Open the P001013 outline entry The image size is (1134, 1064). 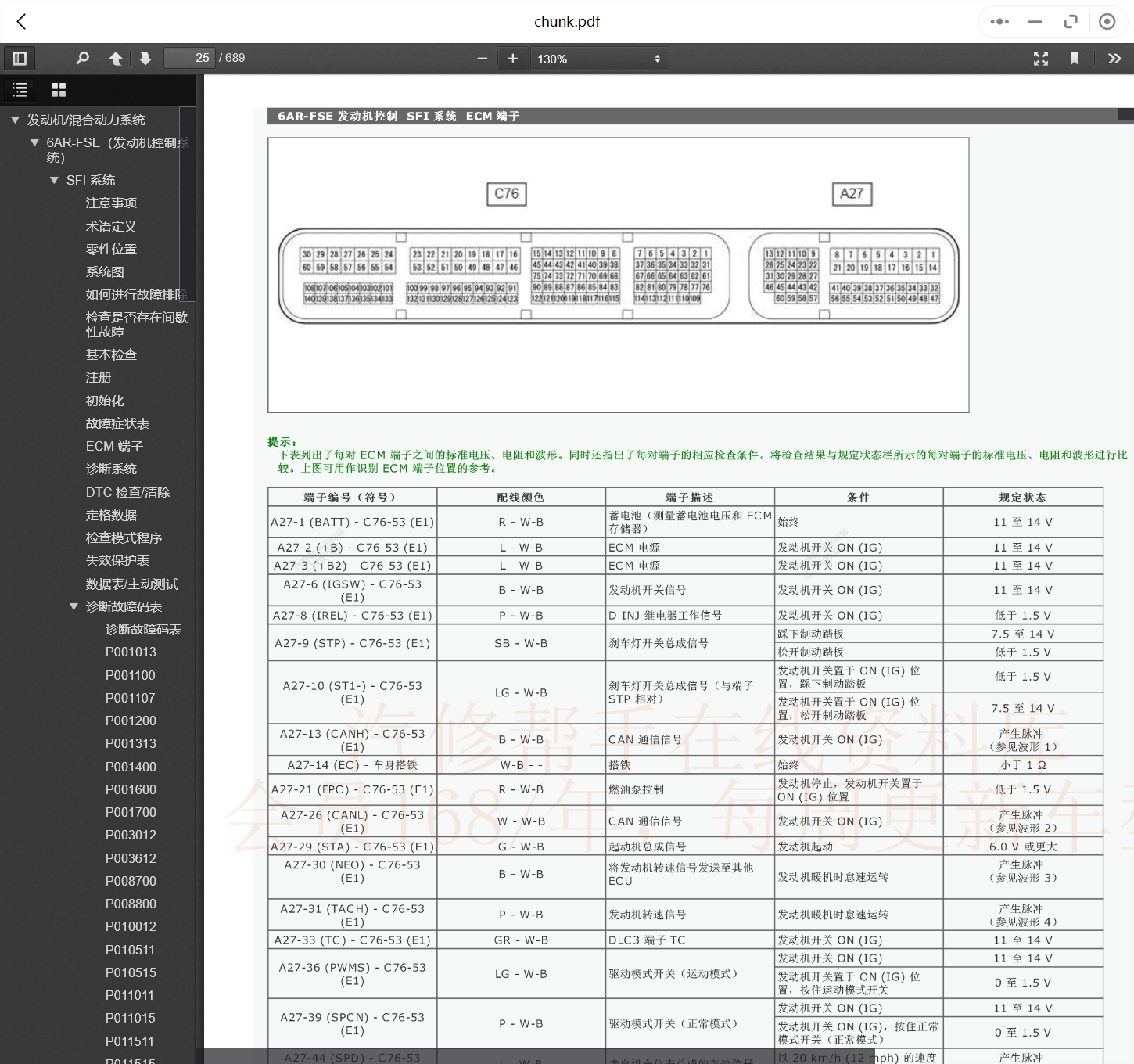pyautogui.click(x=131, y=652)
